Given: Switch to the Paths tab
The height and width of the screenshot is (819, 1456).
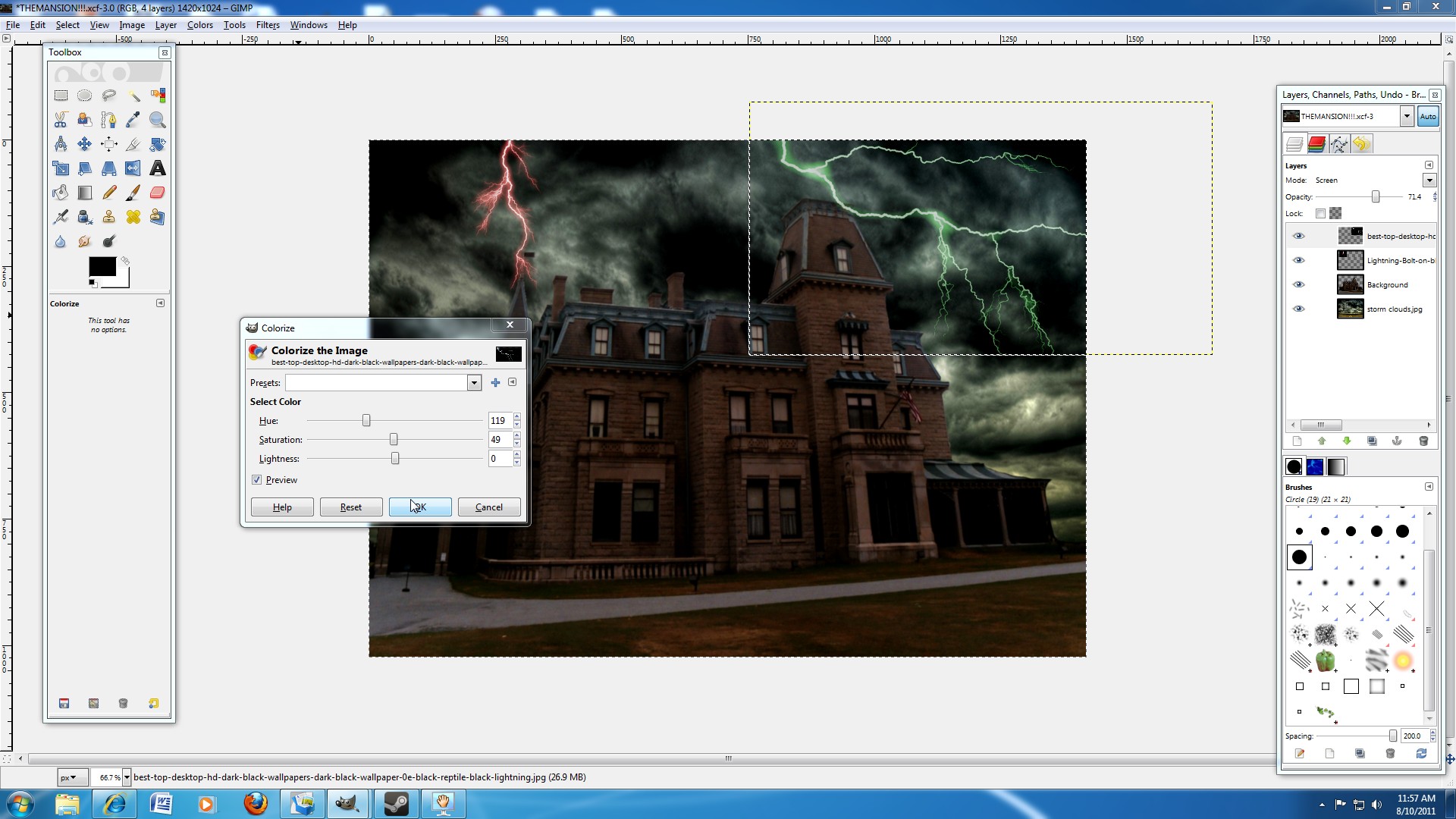Looking at the screenshot, I should (x=1339, y=144).
